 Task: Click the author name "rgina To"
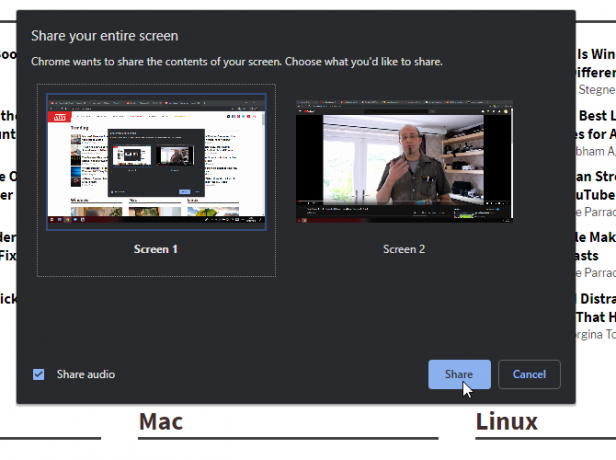[x=596, y=334]
